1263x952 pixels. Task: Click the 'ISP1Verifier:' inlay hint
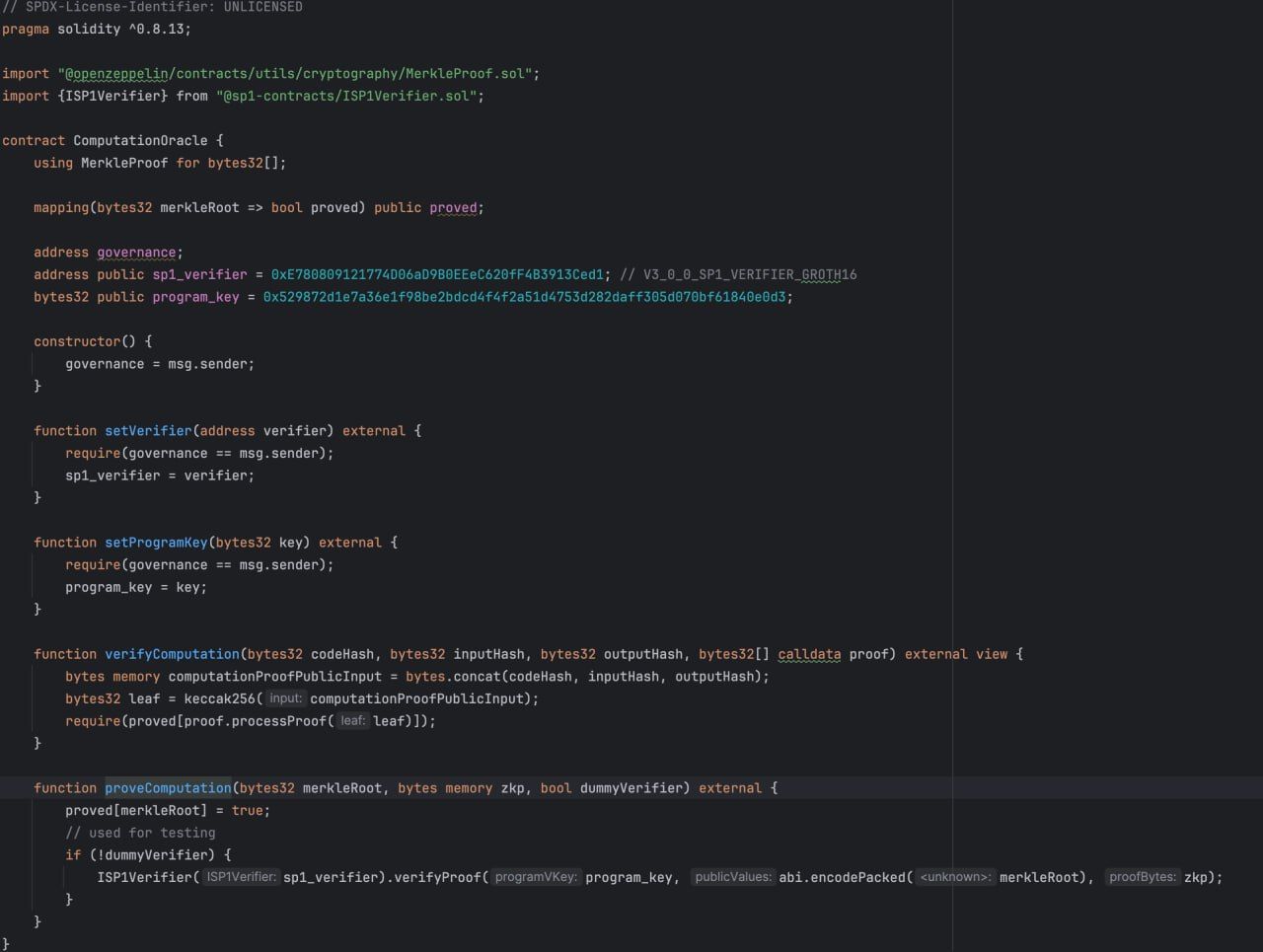[x=241, y=877]
